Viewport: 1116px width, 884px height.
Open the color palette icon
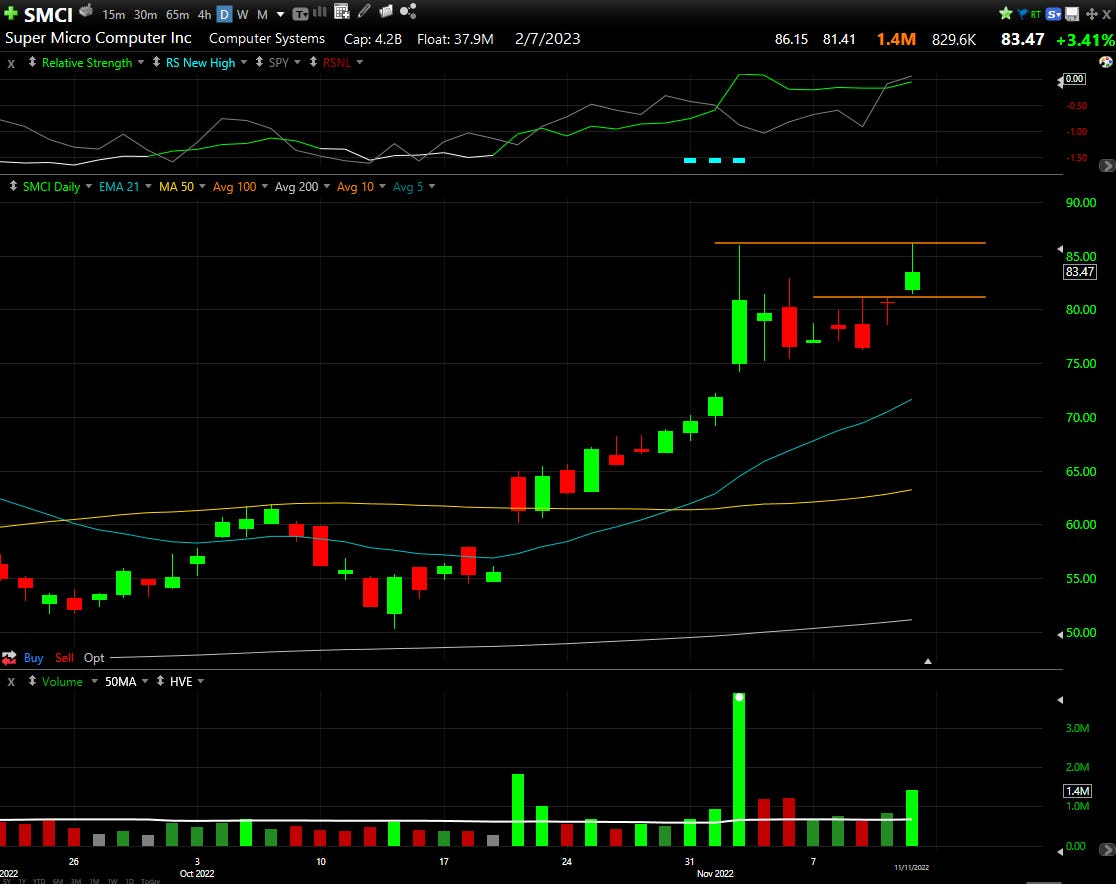[1105, 62]
